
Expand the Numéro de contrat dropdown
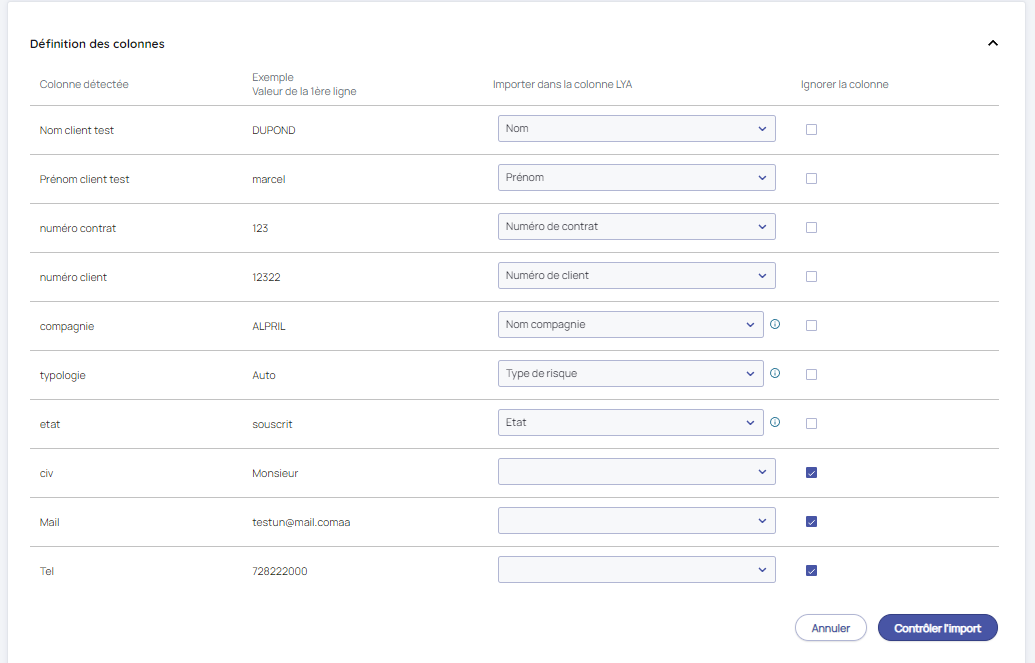[636, 226]
